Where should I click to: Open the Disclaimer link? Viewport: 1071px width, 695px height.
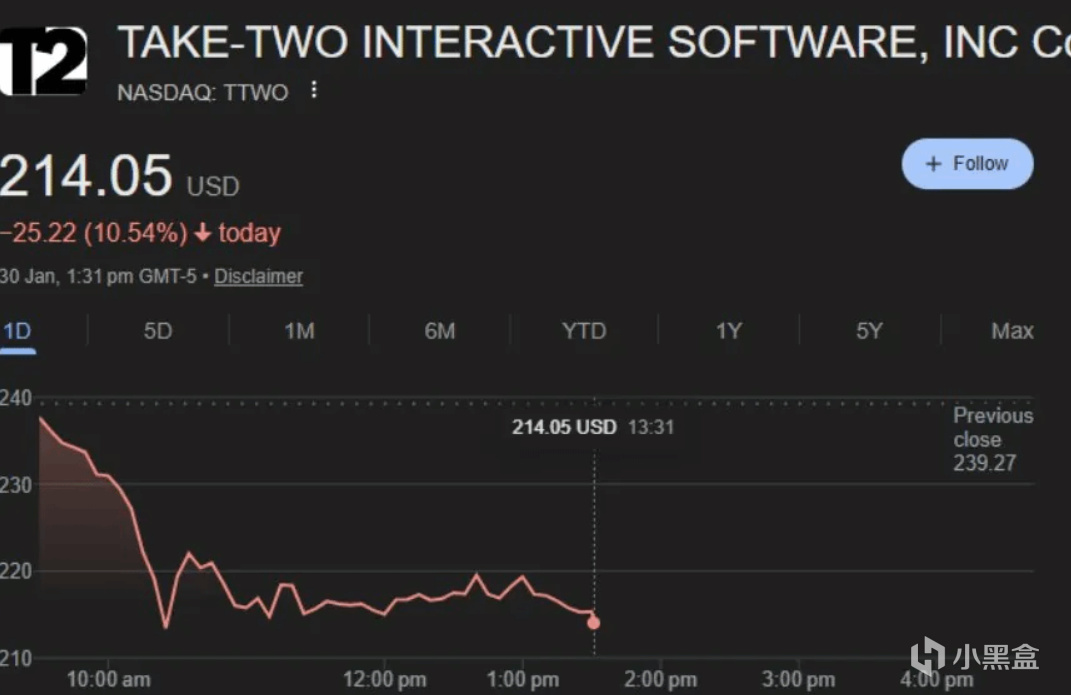[x=258, y=276]
